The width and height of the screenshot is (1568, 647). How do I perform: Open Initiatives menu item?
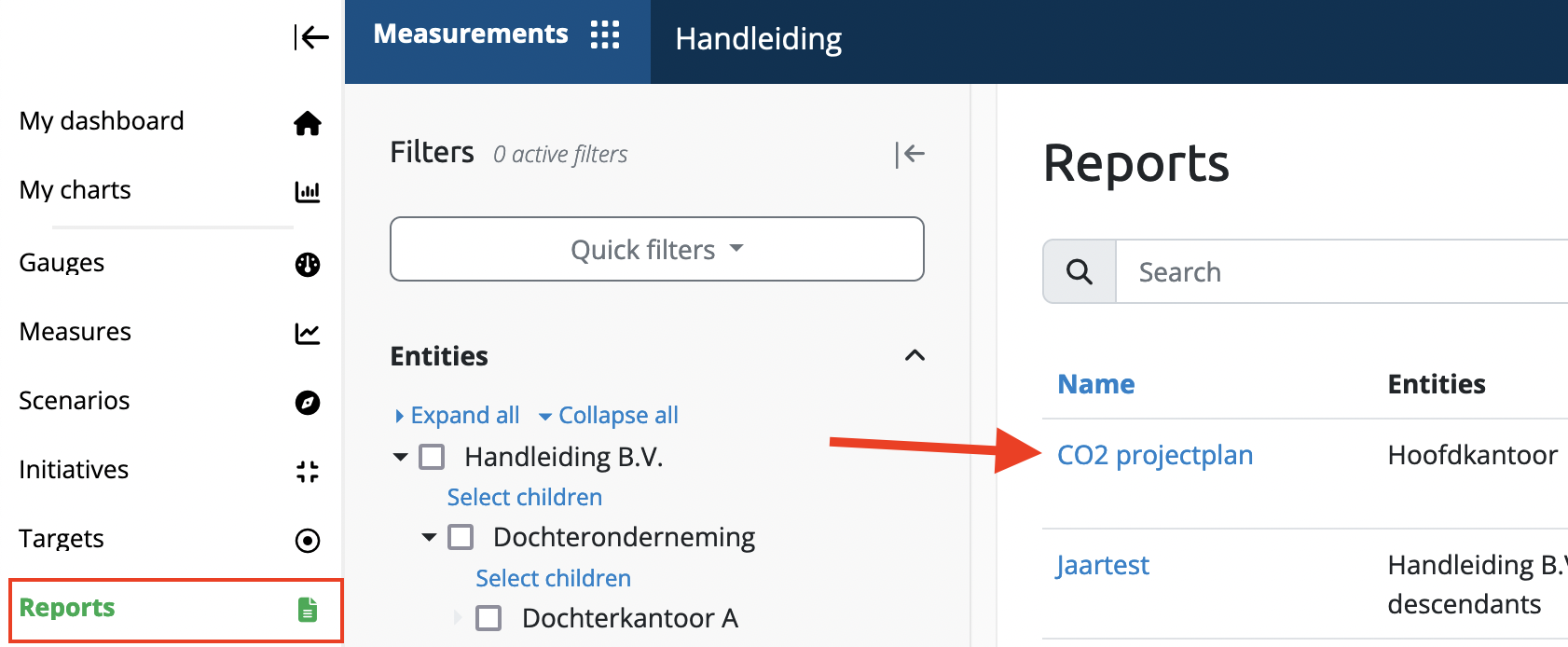(74, 470)
